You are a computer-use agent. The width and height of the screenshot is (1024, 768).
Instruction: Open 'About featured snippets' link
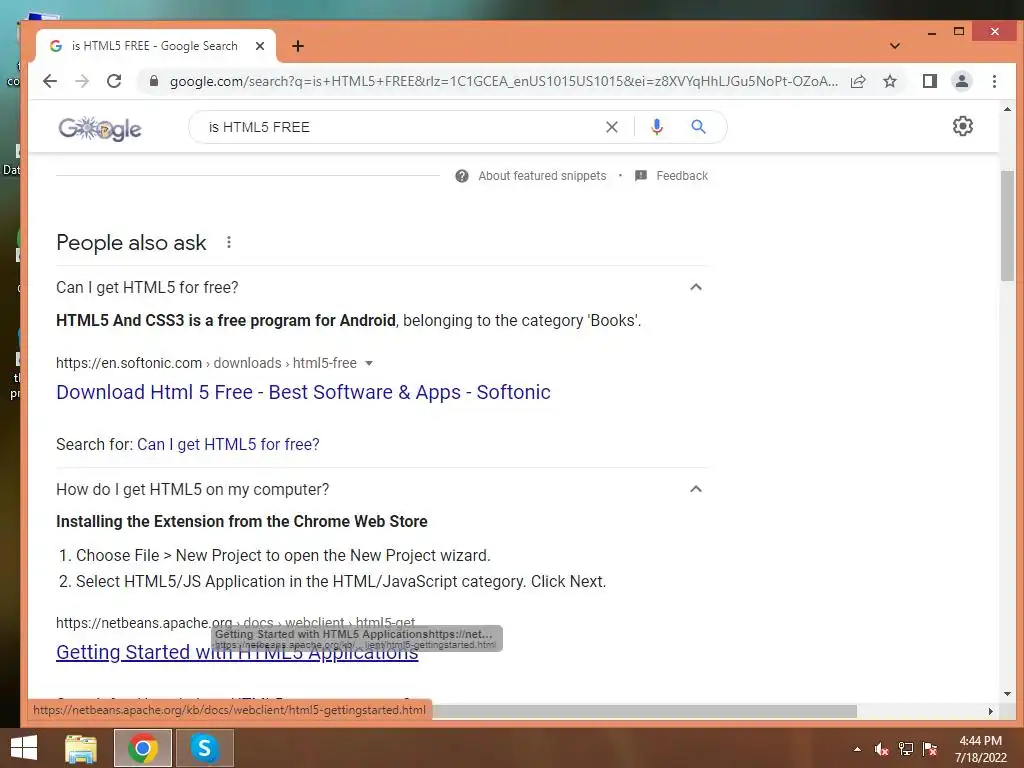click(x=542, y=176)
